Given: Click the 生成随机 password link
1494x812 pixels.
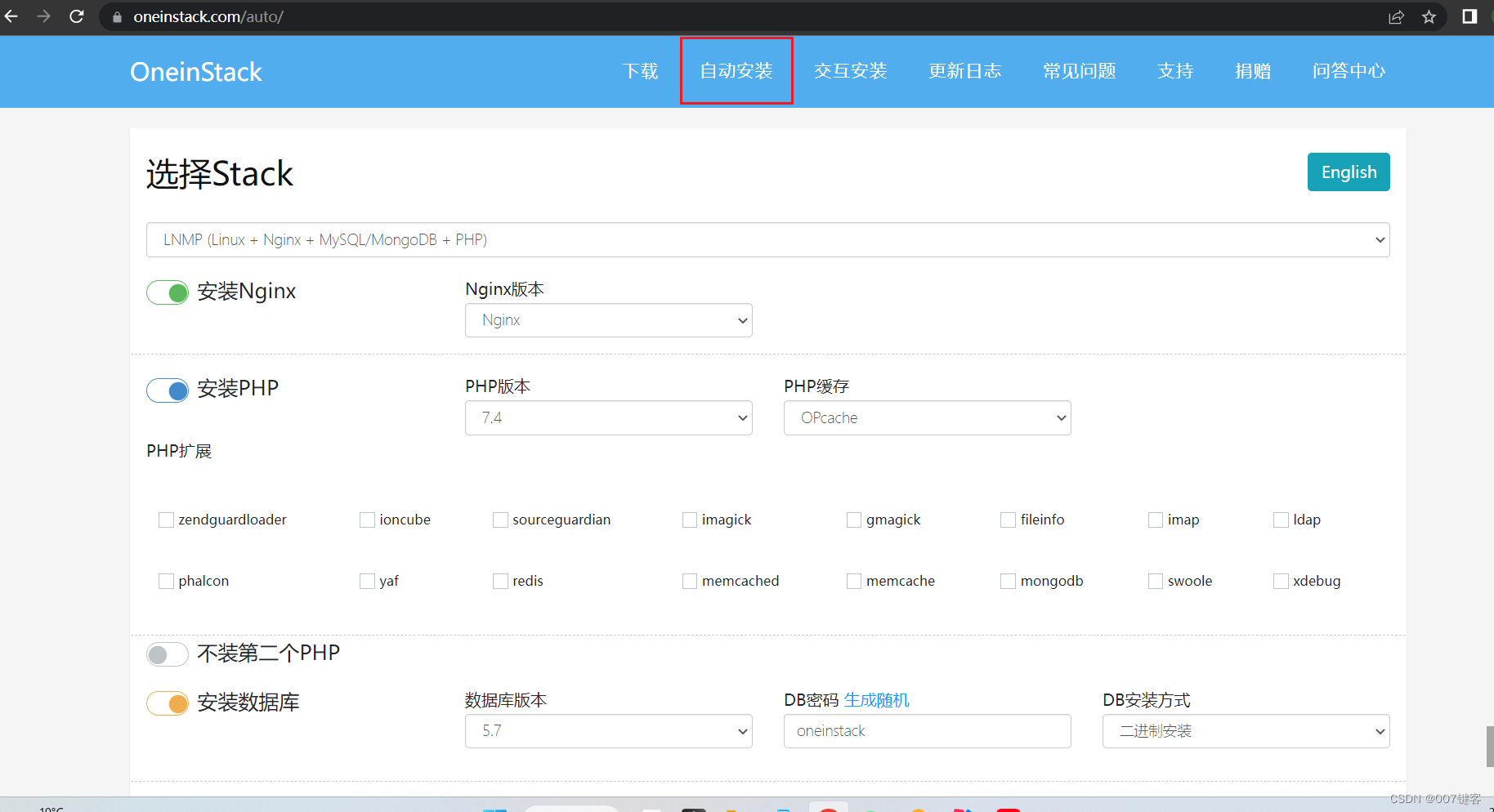Looking at the screenshot, I should click(x=876, y=700).
